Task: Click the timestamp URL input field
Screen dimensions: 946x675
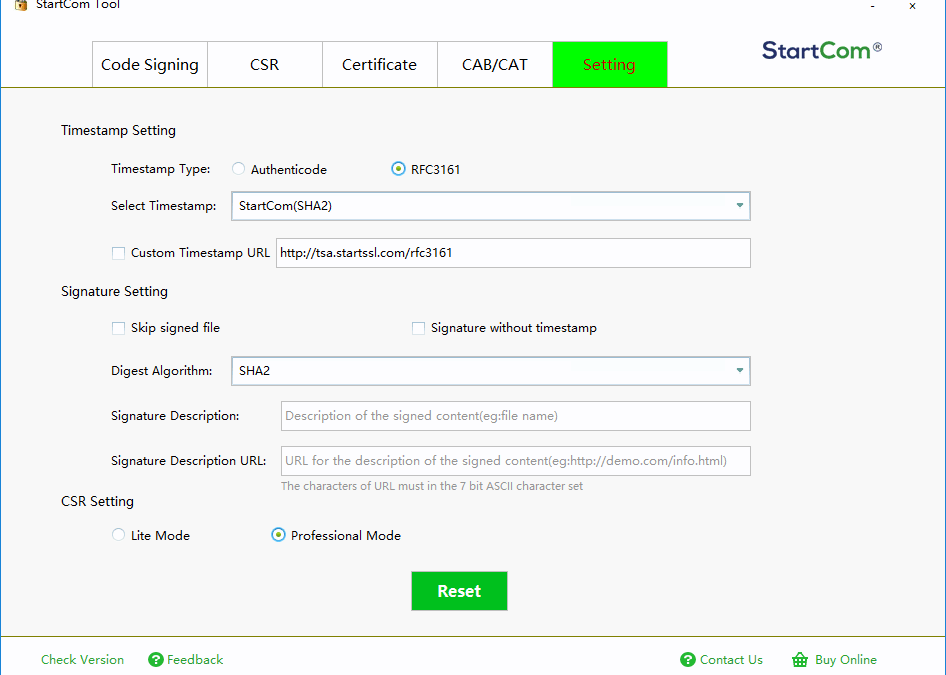Action: (513, 253)
